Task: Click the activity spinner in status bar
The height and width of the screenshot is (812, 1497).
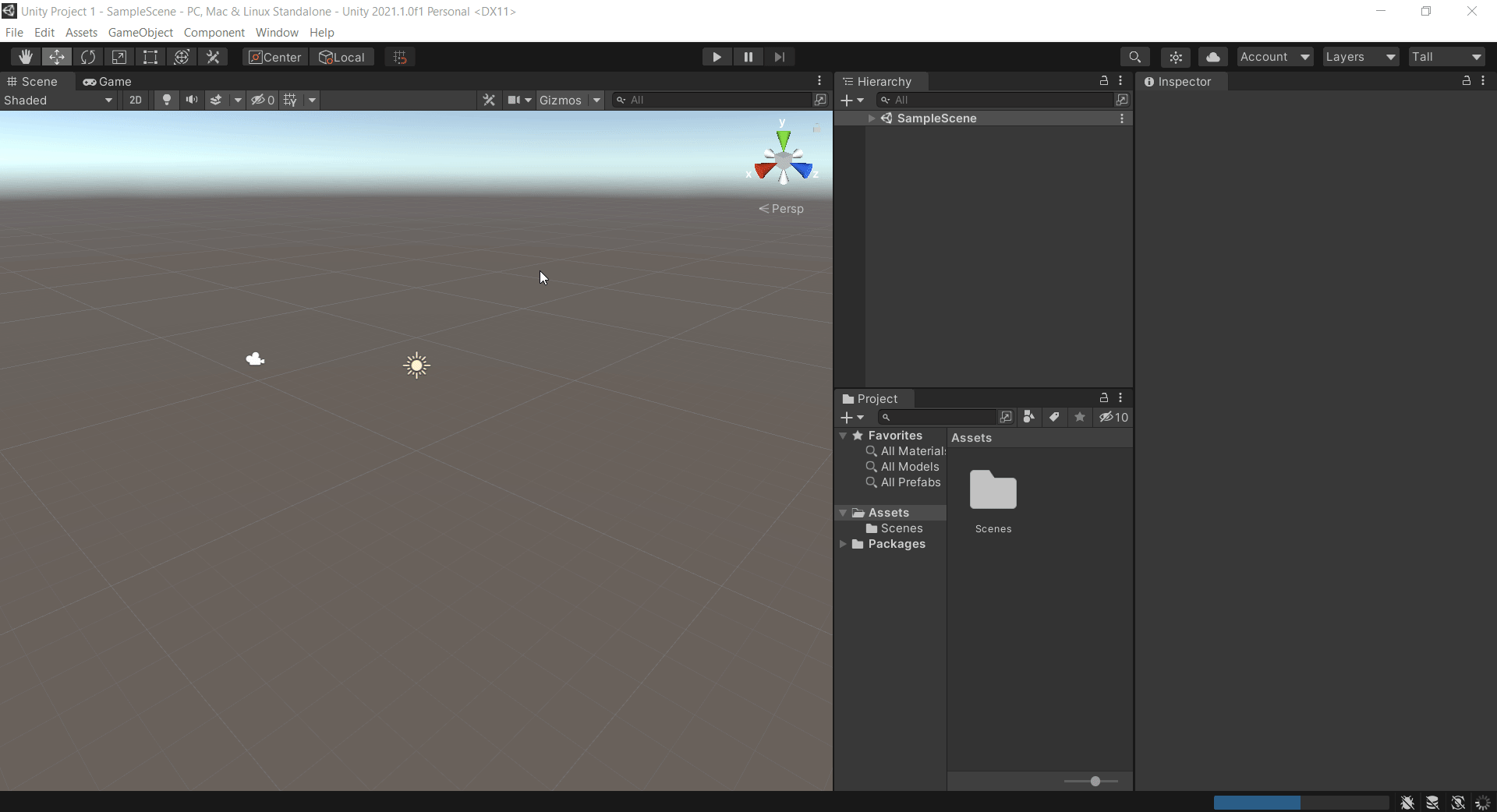Action: (x=1483, y=802)
